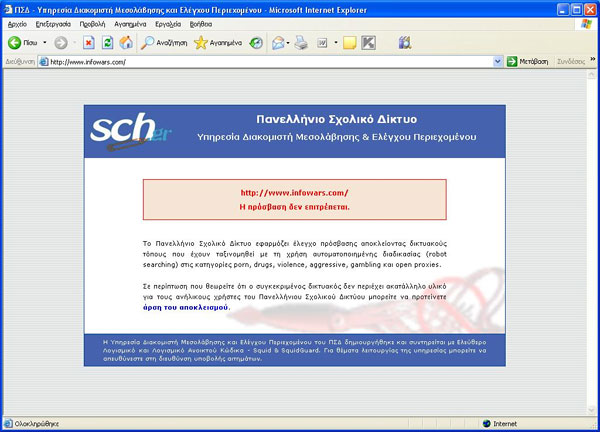Open Favorites (Αγαπημένα) star toolbar button
This screenshot has width=600, height=432.
(218, 42)
